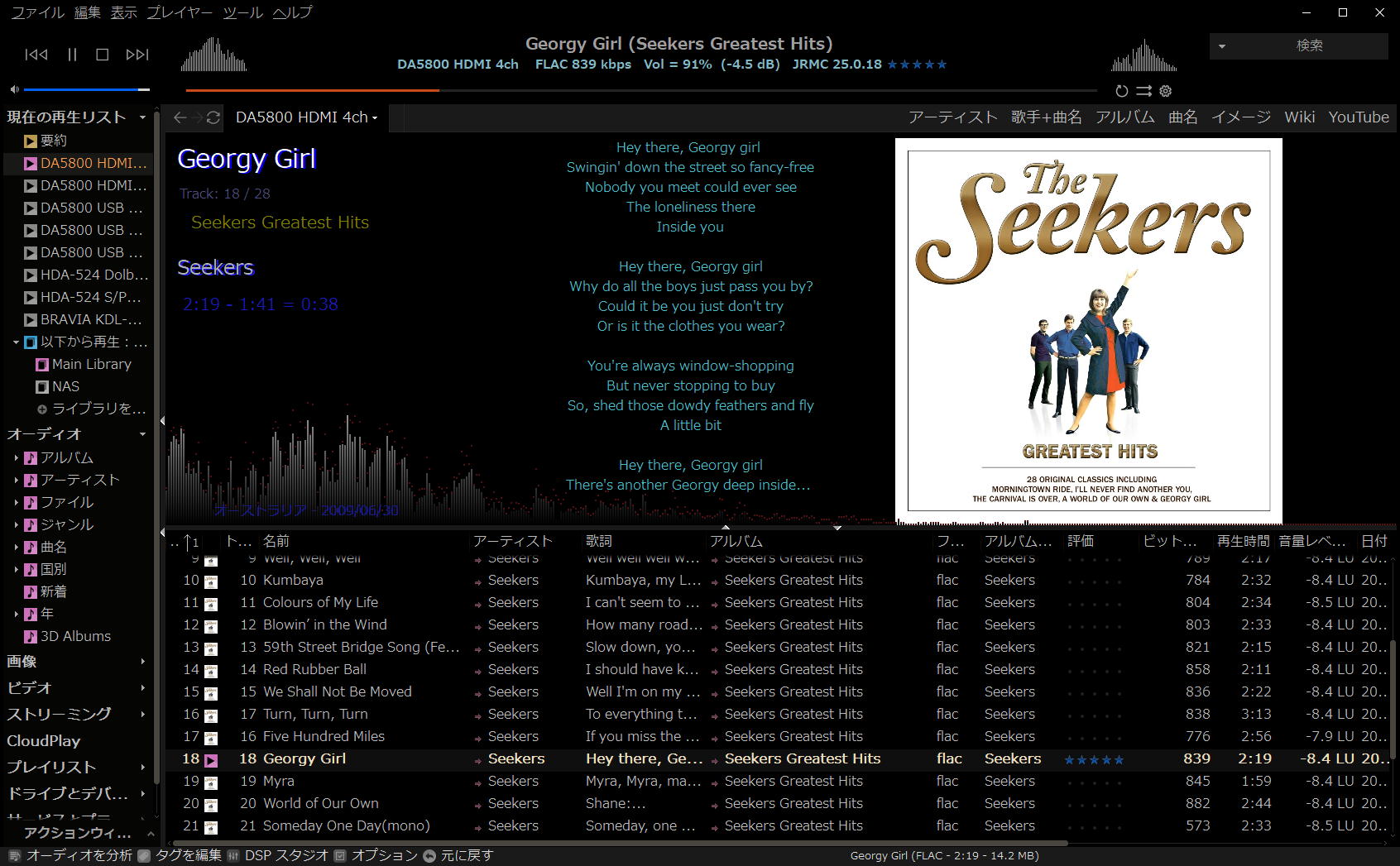The width and height of the screenshot is (1400, 866).
Task: Rate Georgy Girl using the row's stars
Action: (1094, 759)
